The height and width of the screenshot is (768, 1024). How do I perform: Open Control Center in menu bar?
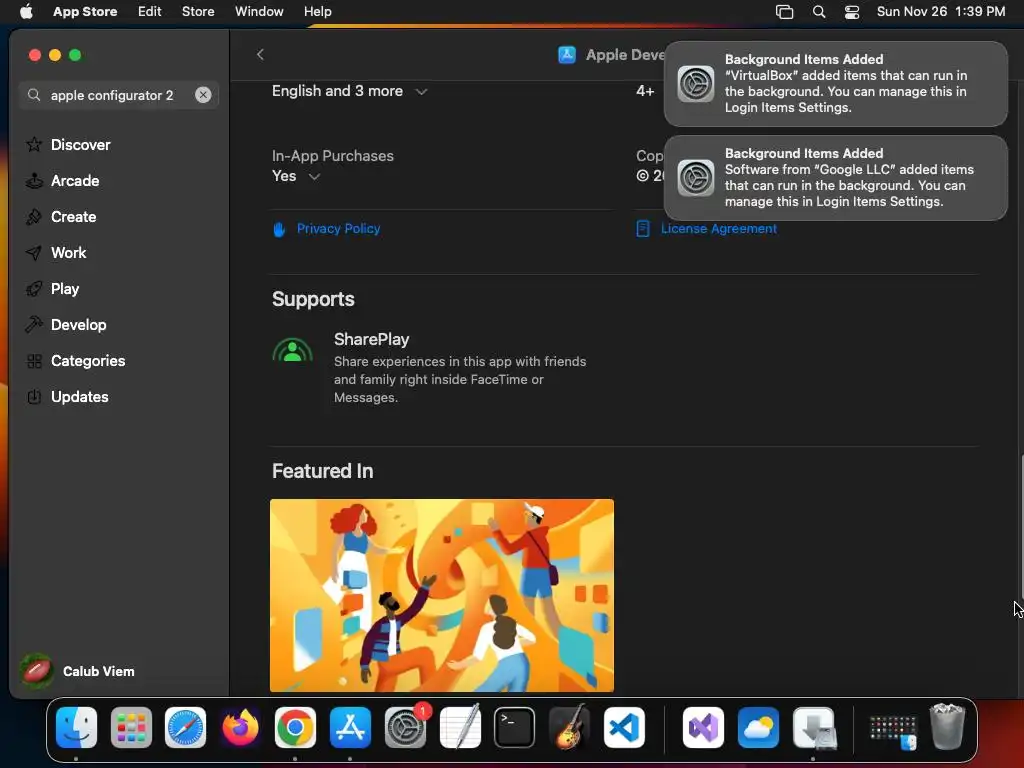pos(852,12)
